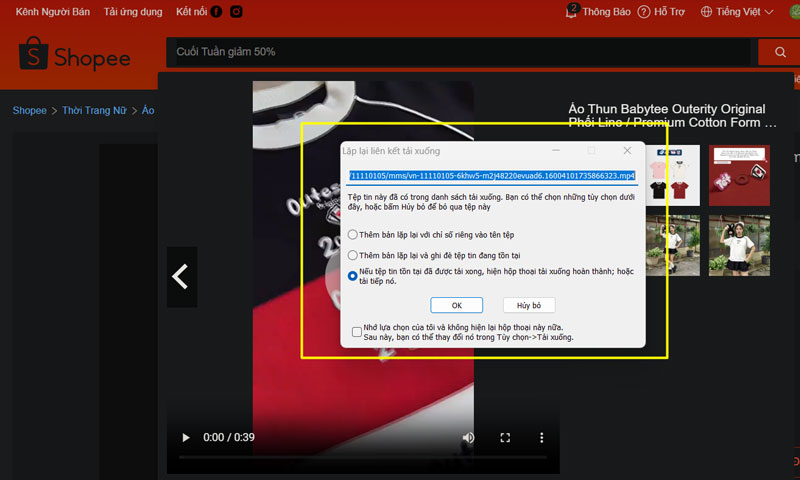Click Thời Trang Nữ breadcrumb
This screenshot has height=480, width=800.
point(94,110)
